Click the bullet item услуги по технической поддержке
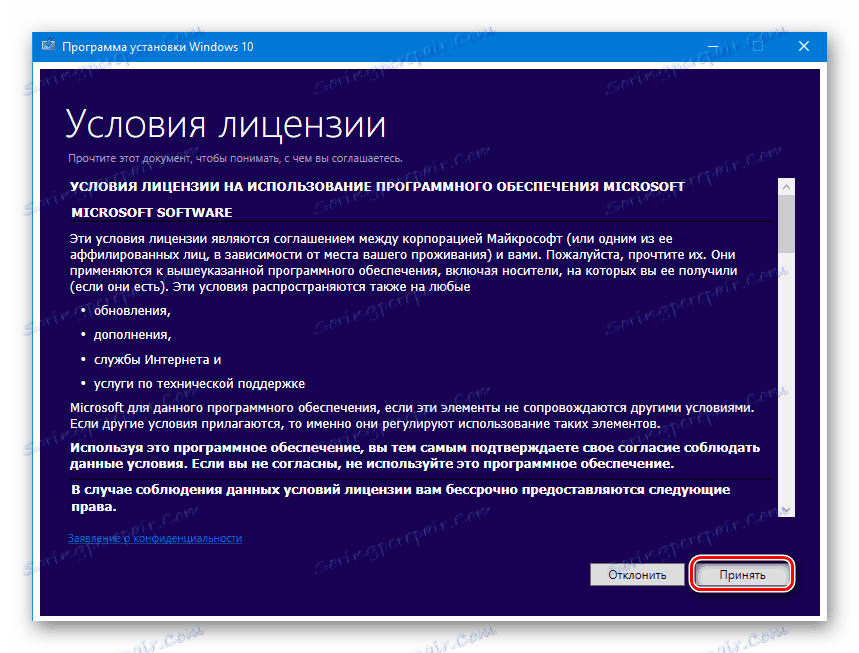This screenshot has height=653, width=859. (199, 383)
